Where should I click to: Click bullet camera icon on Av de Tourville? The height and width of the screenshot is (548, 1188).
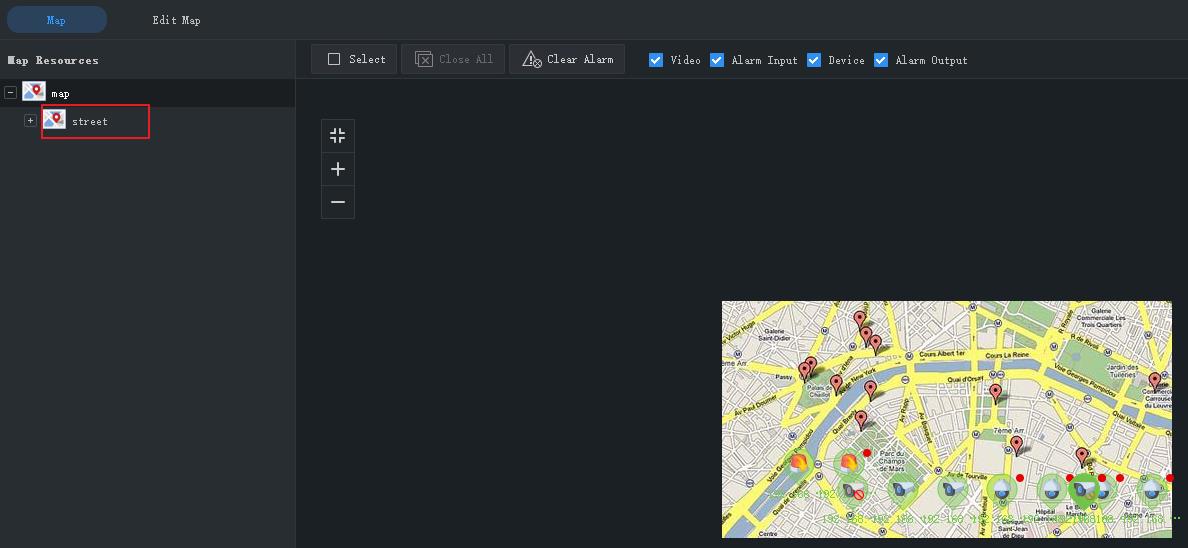point(952,489)
